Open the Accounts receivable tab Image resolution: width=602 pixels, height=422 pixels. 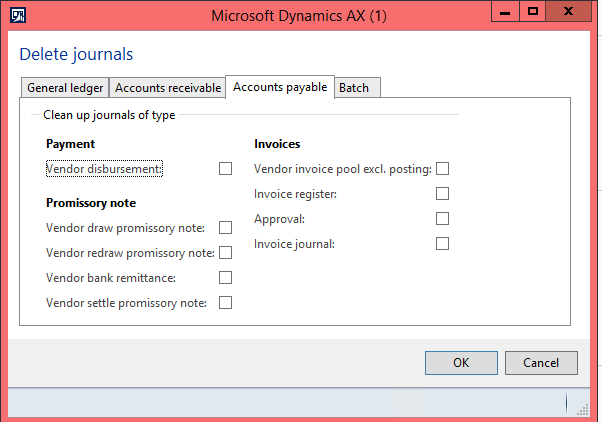click(x=168, y=88)
